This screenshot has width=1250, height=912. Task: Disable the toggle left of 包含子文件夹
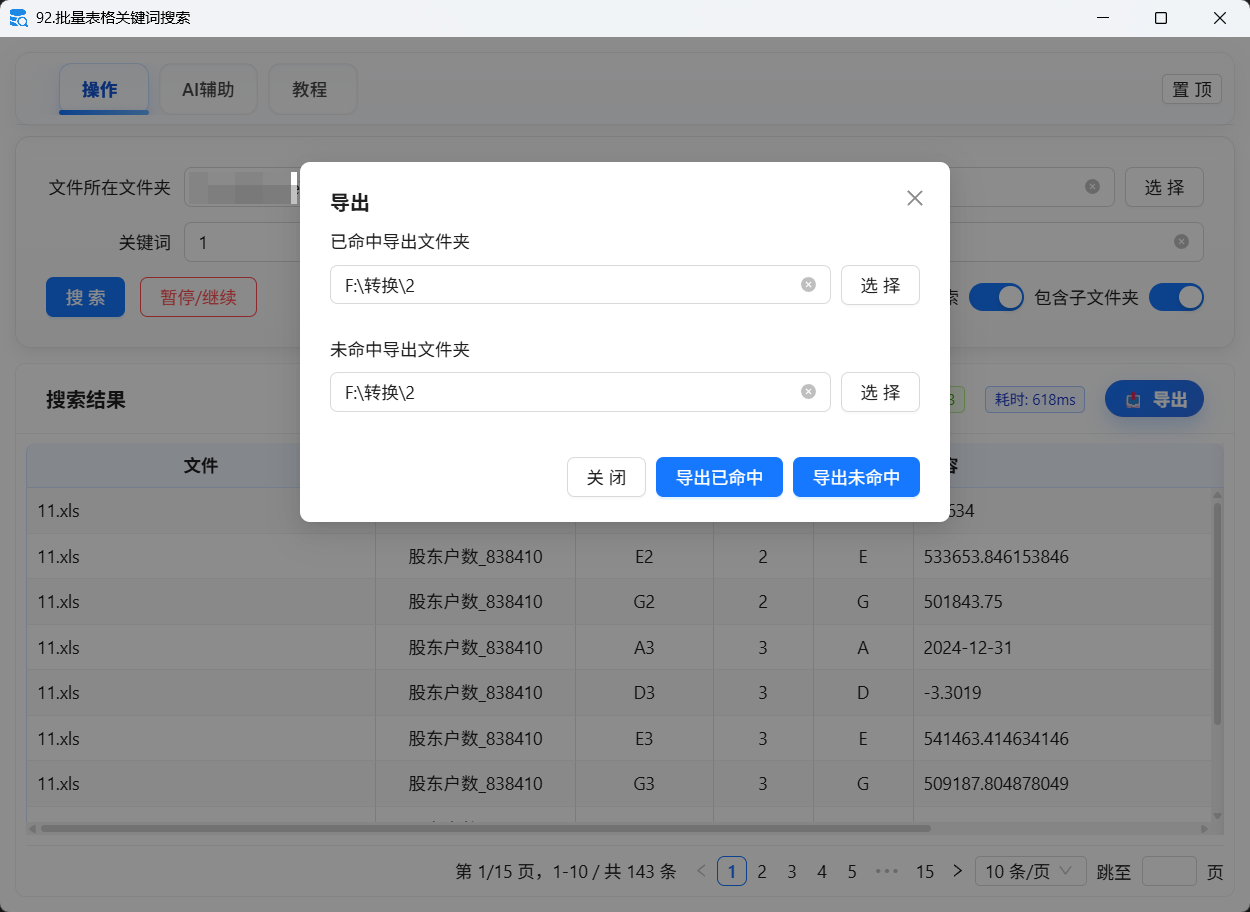coord(996,297)
